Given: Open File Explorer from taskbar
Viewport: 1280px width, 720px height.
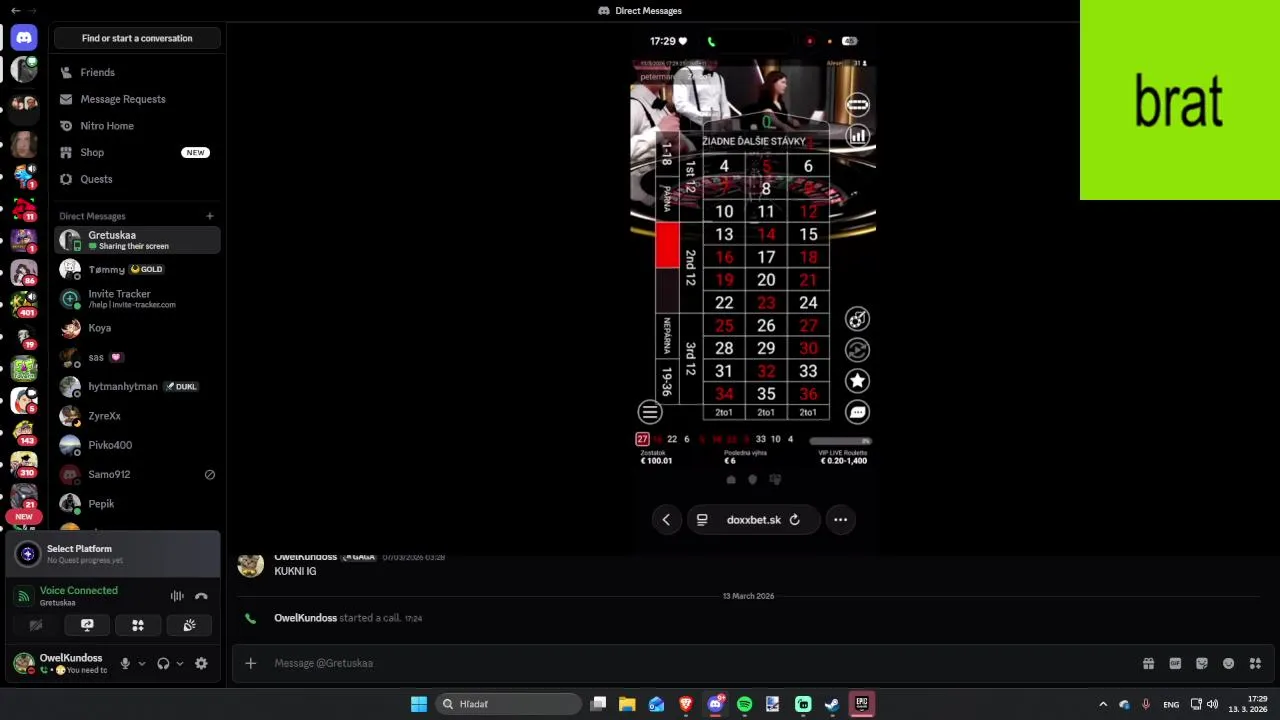Looking at the screenshot, I should [x=627, y=704].
